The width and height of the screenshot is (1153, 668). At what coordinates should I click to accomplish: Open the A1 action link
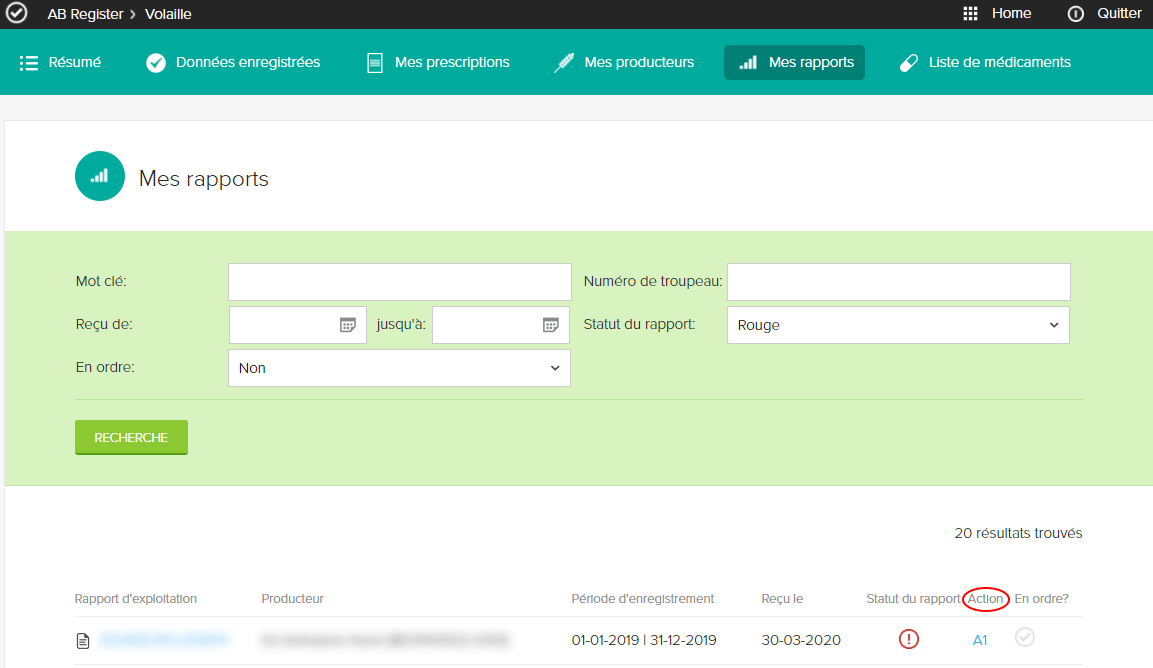click(980, 640)
